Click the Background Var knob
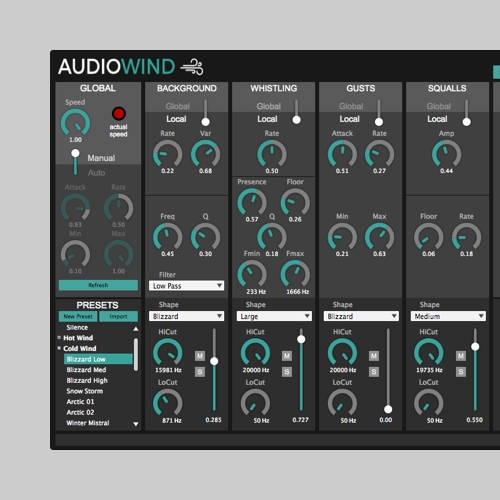 pos(205,154)
